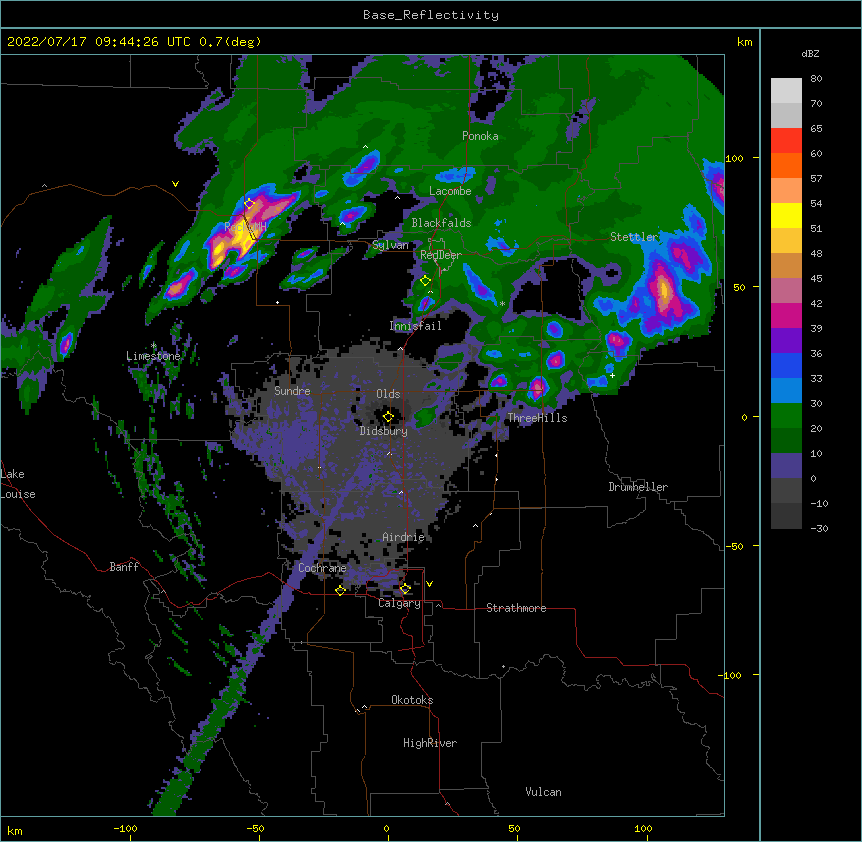Click the yellow diamond marker below Cochrane
Viewport: 862px width, 842px height.
[340, 590]
